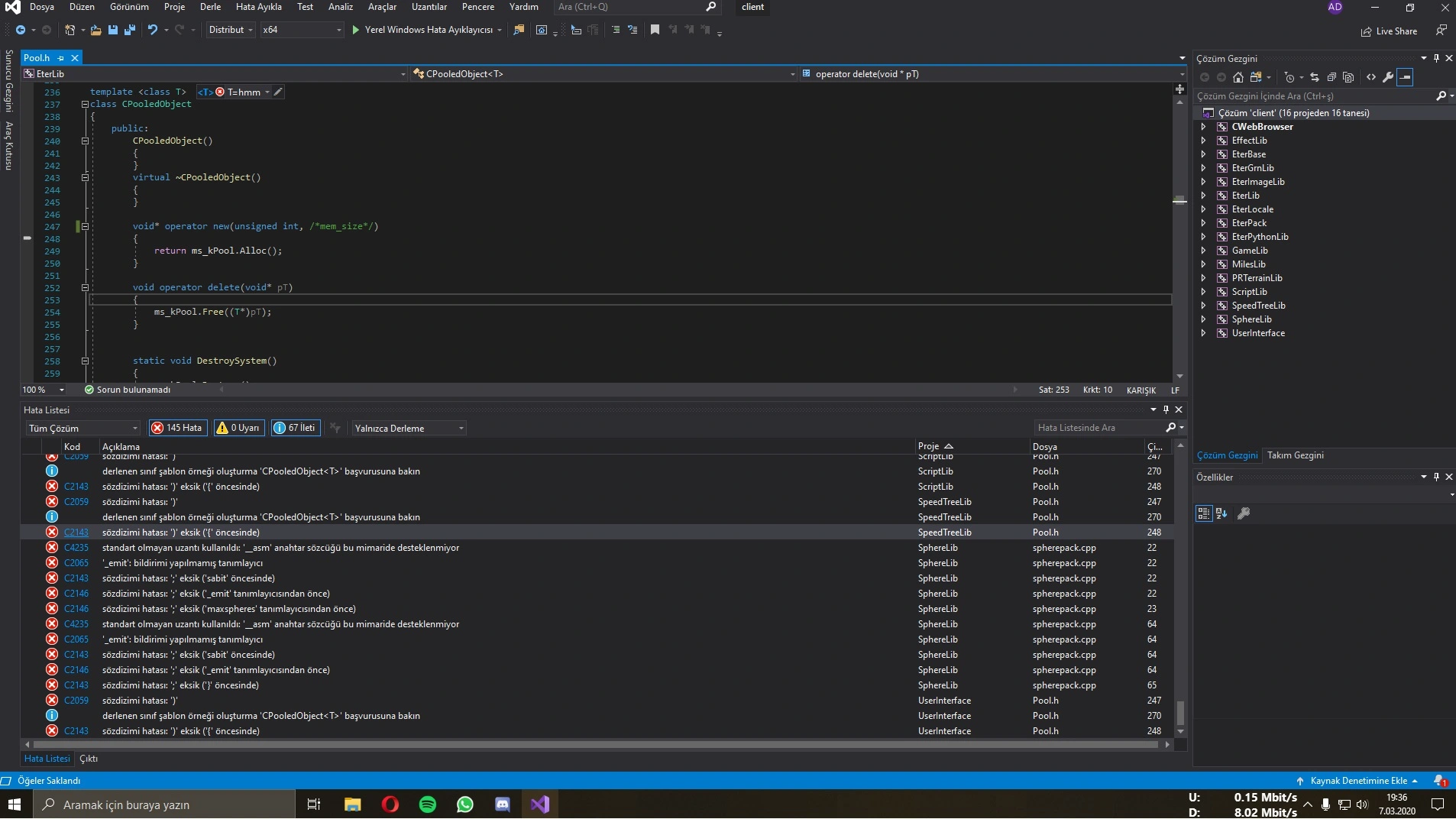Toggle the 0 Uyarı warnings filter

coord(238,428)
